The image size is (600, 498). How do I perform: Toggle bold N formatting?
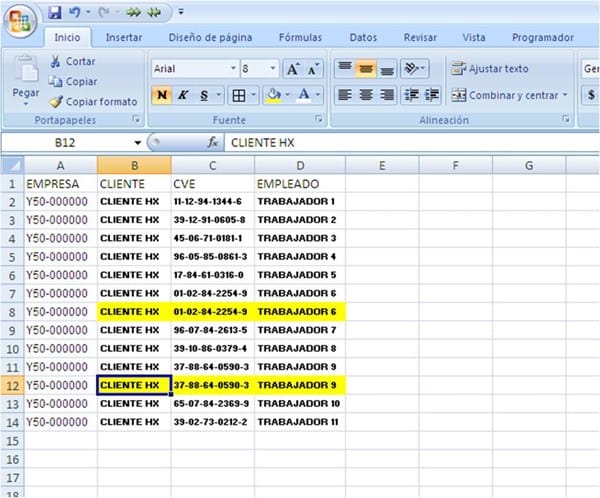click(162, 96)
